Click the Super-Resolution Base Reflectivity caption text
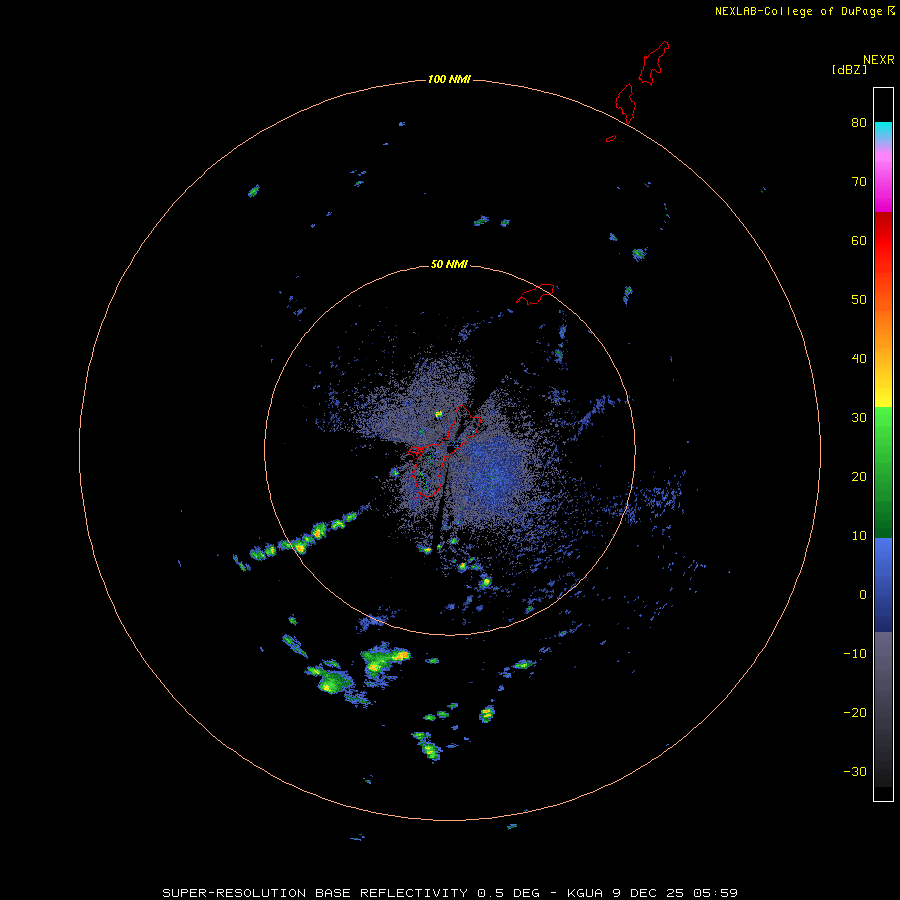This screenshot has height=900, width=900. point(449,893)
